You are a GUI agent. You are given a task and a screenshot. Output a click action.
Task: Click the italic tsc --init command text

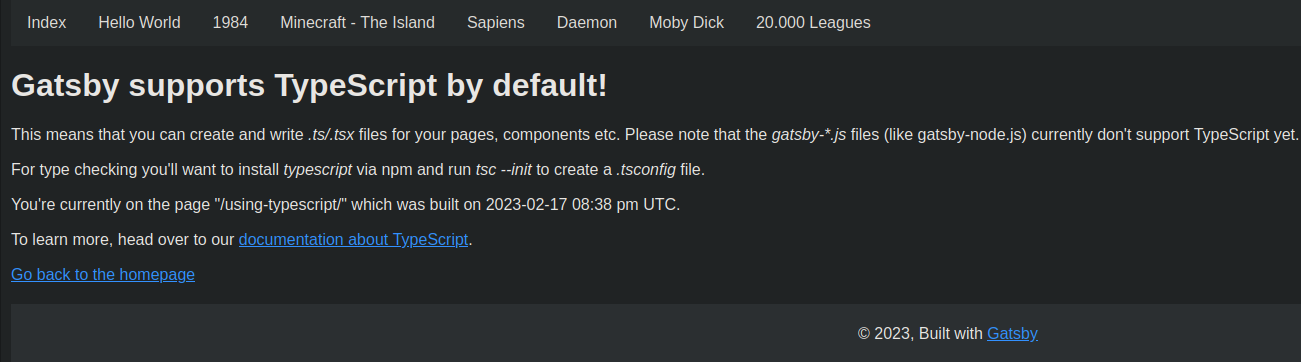coord(503,170)
